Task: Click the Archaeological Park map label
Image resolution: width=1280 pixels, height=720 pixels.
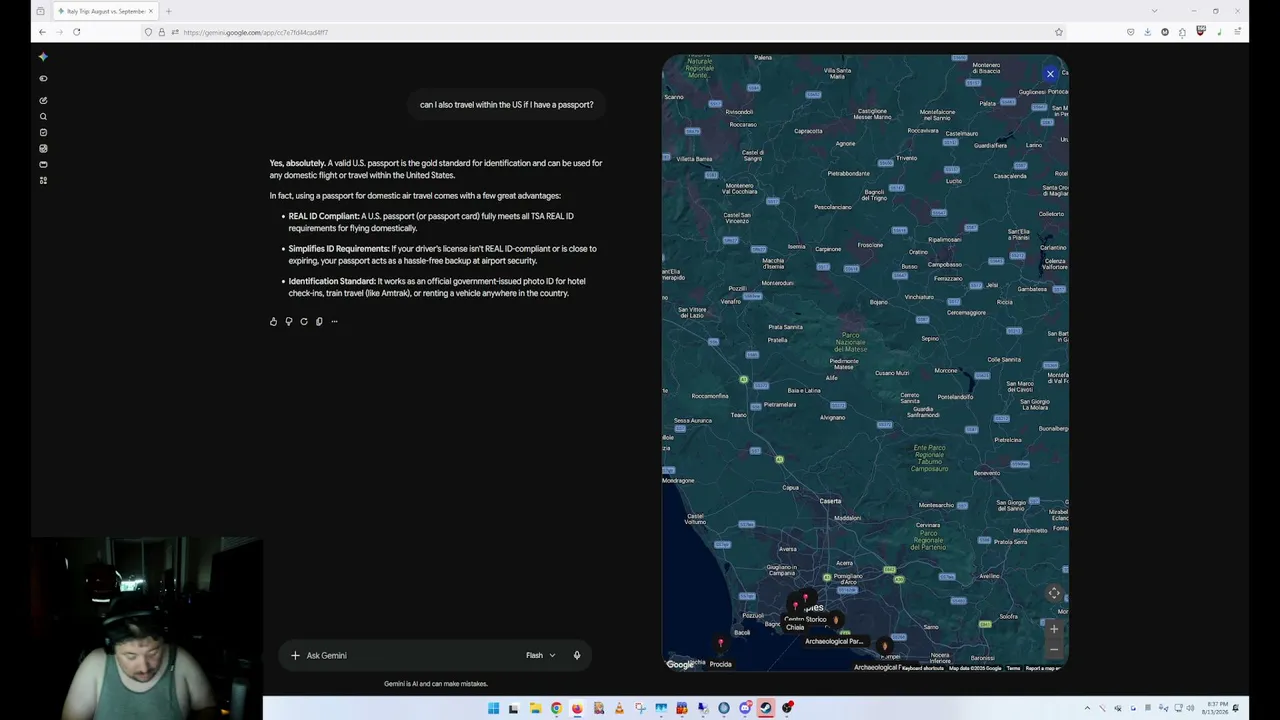Action: 833,641
